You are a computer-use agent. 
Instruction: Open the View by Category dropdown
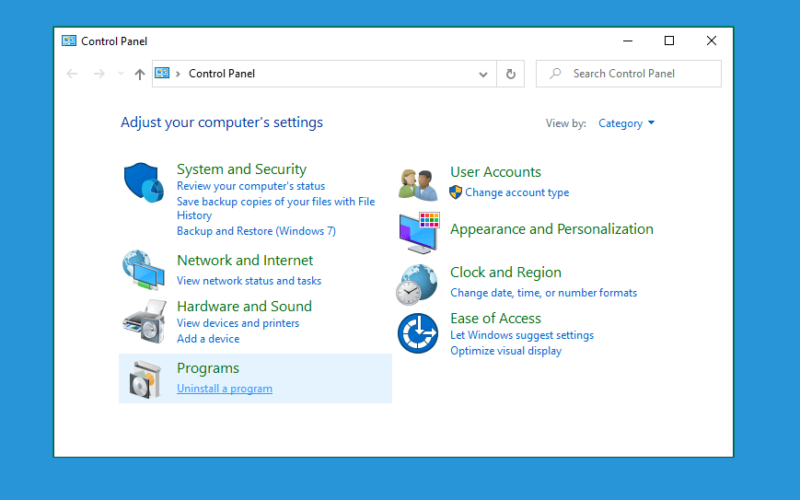[627, 123]
